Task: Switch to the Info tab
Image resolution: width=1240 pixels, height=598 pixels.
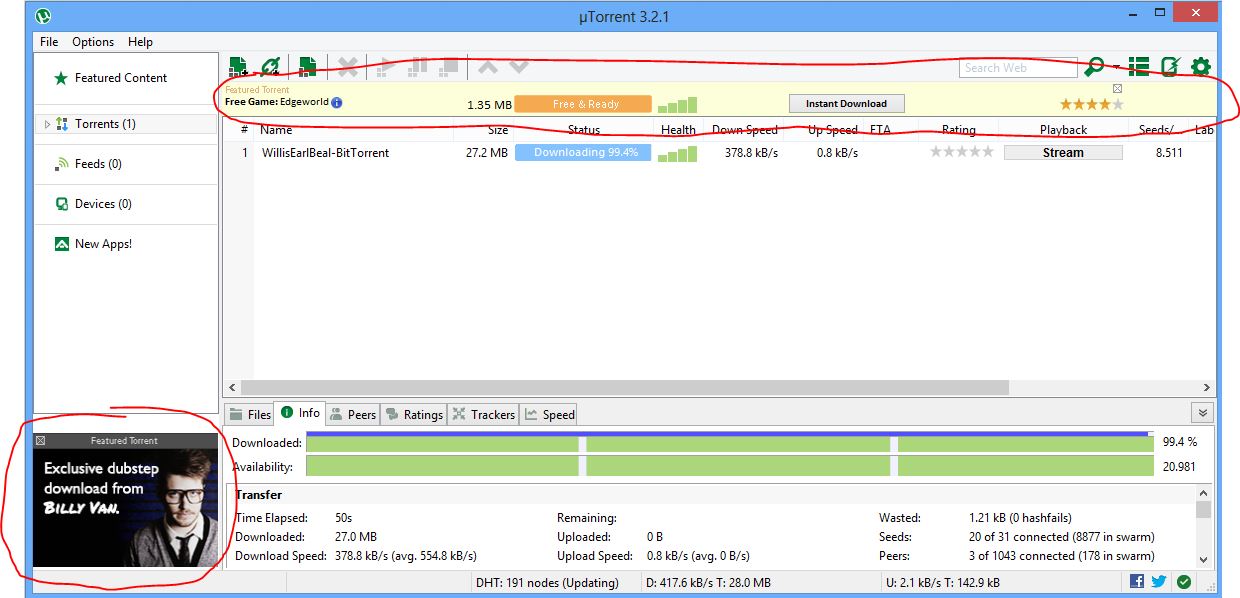Action: 300,413
